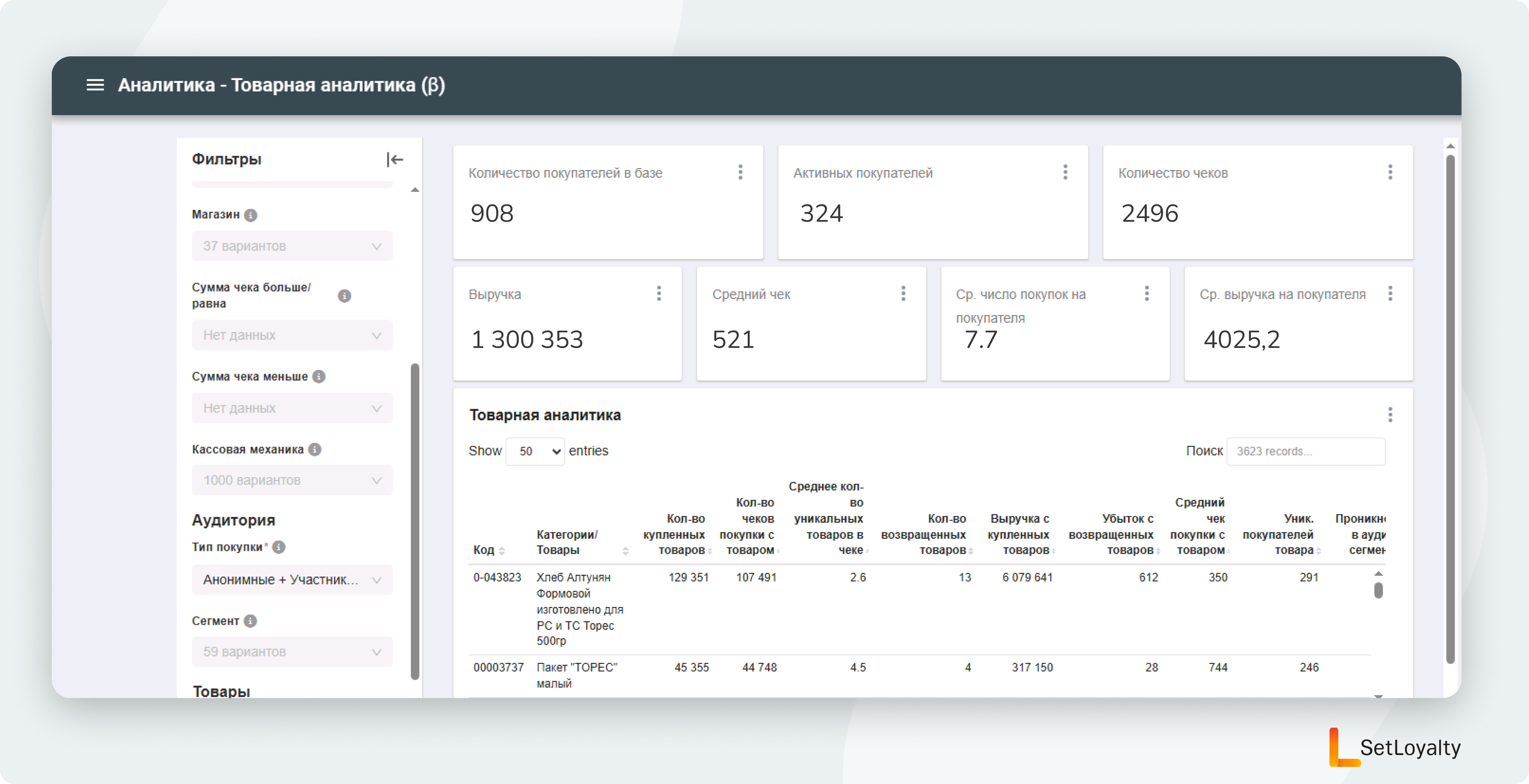Collapse the Фильтры panel with arrow icon
1529x784 pixels.
(395, 159)
